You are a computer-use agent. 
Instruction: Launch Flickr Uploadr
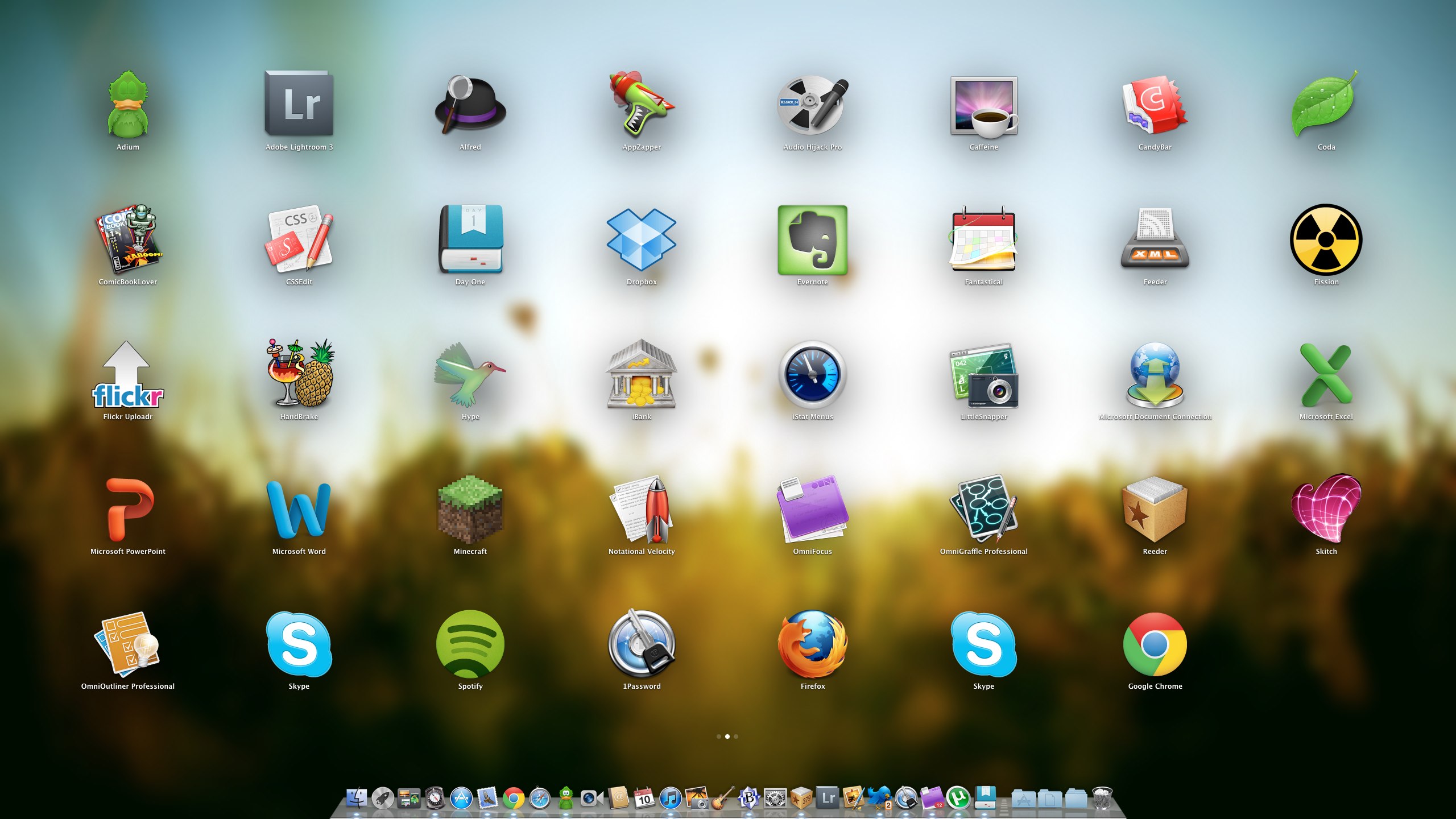click(x=128, y=374)
